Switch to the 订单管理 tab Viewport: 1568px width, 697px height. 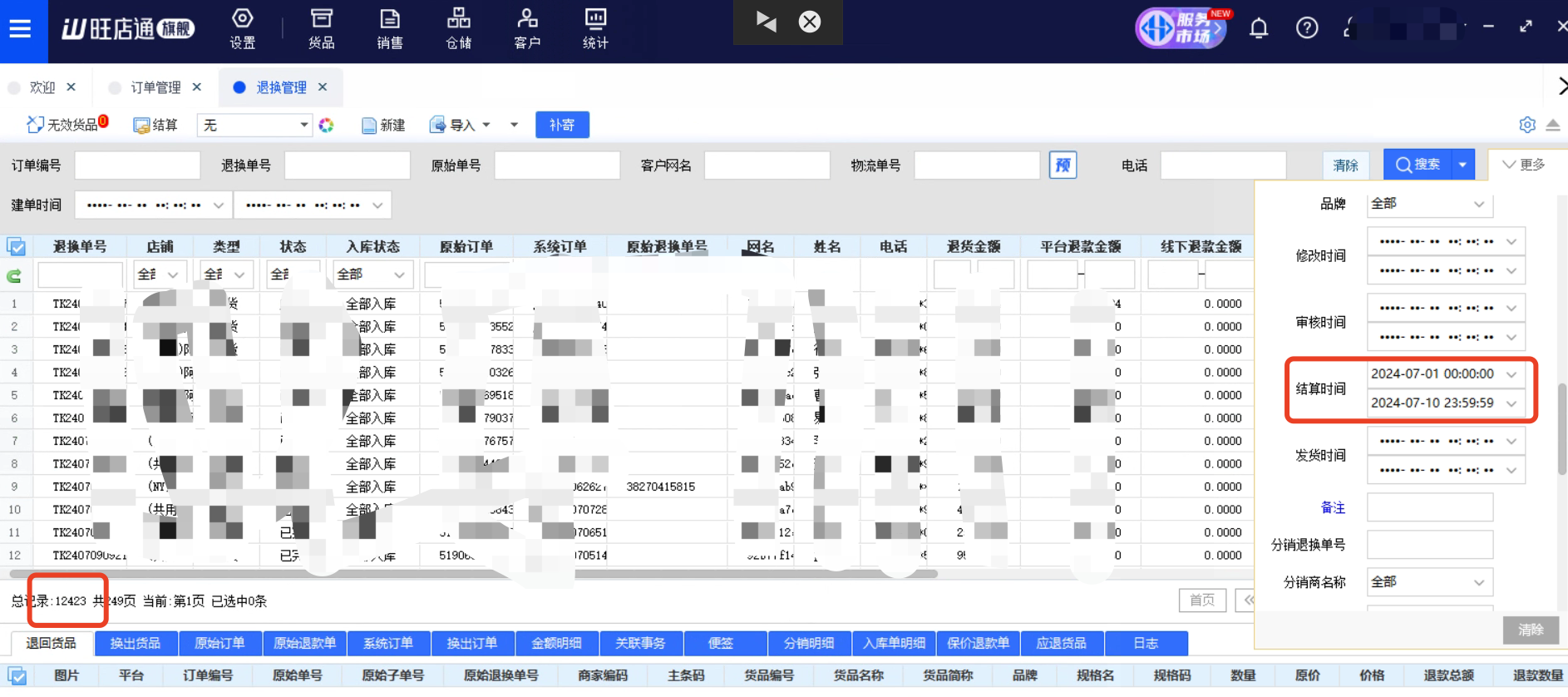point(155,87)
